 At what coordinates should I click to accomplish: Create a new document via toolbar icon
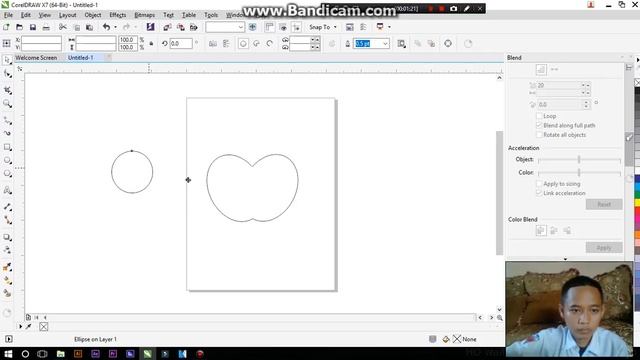6,27
